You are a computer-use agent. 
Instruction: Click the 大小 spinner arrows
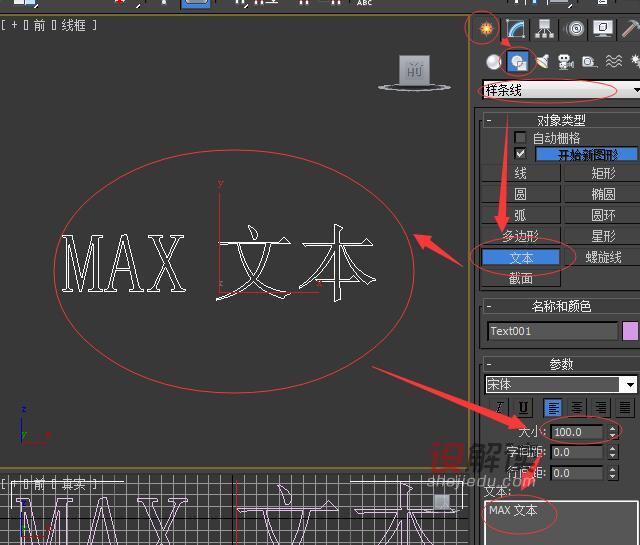pyautogui.click(x=613, y=432)
